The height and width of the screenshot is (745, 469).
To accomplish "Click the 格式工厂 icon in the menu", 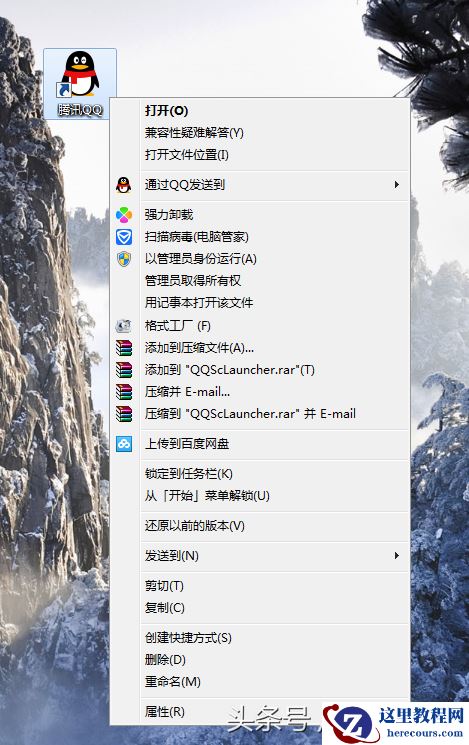I will (124, 326).
